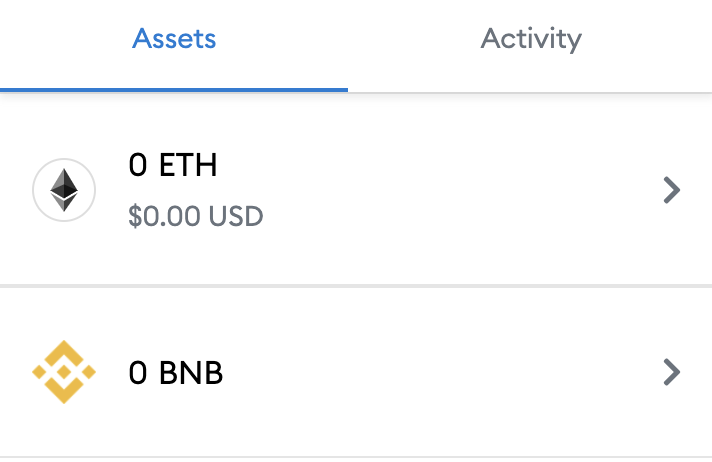This screenshot has width=712, height=462.
Task: Click the 0 BNB balance text
Action: click(176, 373)
